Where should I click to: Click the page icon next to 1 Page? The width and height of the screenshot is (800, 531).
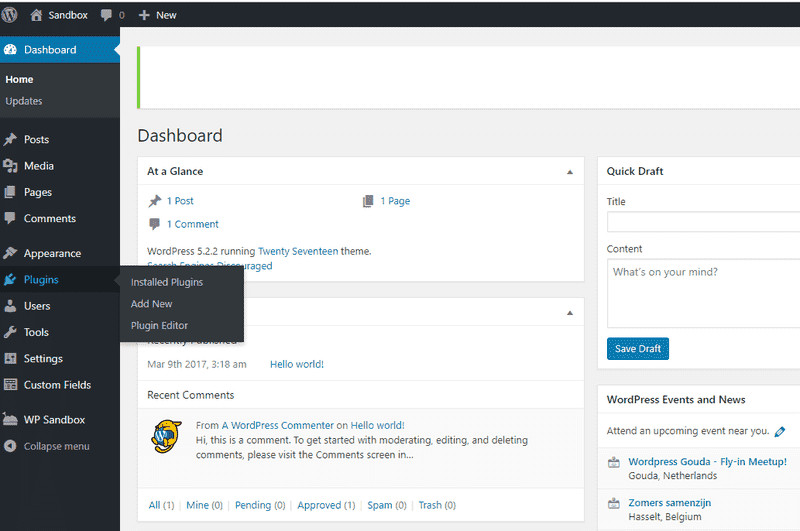pyautogui.click(x=368, y=201)
